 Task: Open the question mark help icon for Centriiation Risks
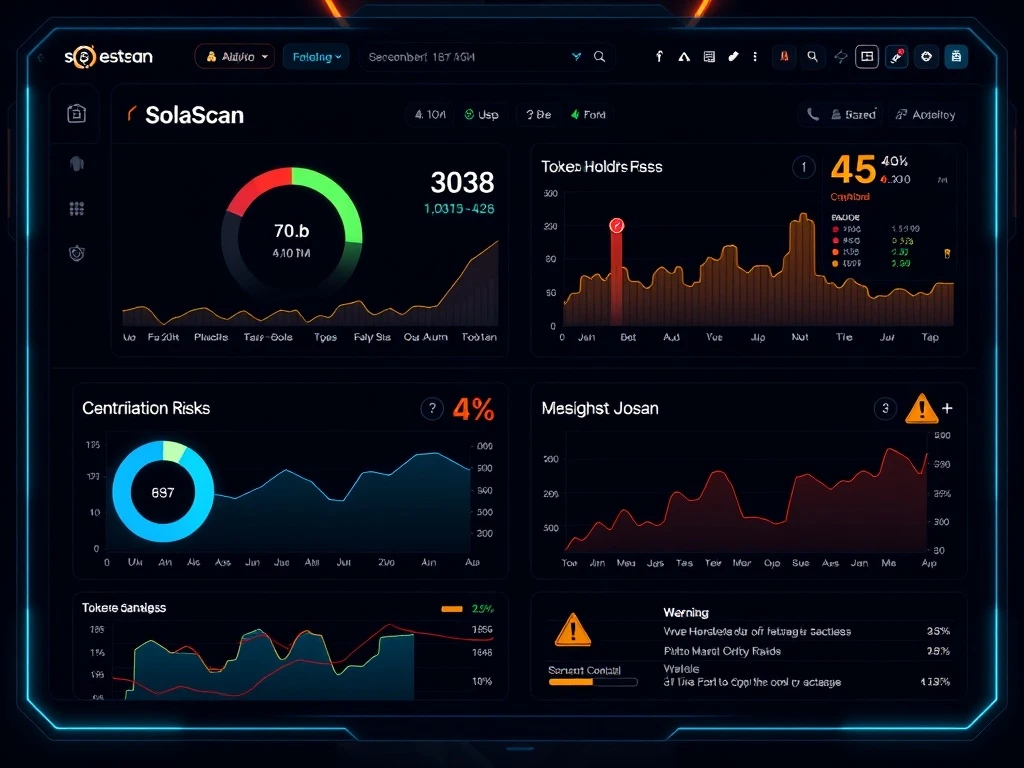[432, 409]
